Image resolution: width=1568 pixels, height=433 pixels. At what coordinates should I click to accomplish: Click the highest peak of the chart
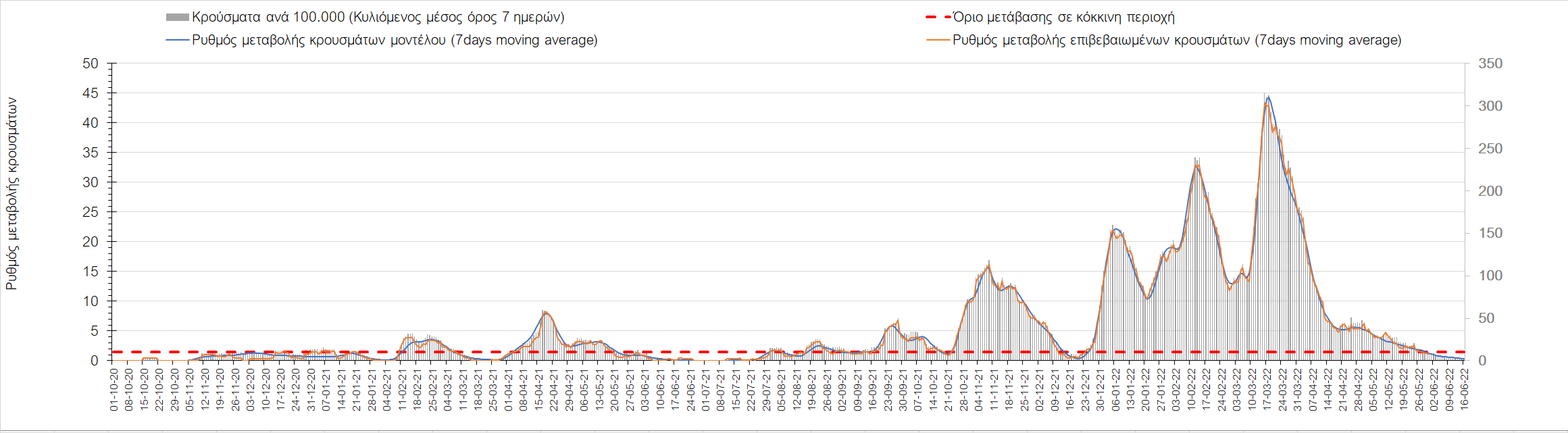pos(1268,97)
